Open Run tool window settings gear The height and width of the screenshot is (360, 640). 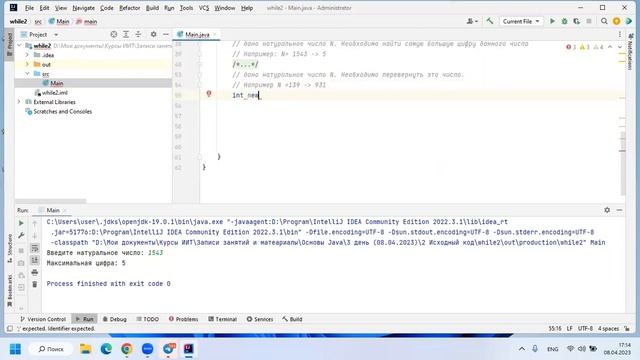point(607,210)
